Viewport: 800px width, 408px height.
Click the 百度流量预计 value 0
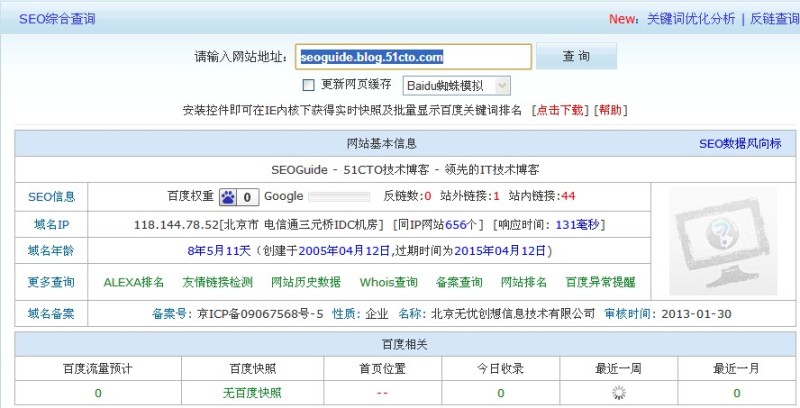pyautogui.click(x=98, y=393)
